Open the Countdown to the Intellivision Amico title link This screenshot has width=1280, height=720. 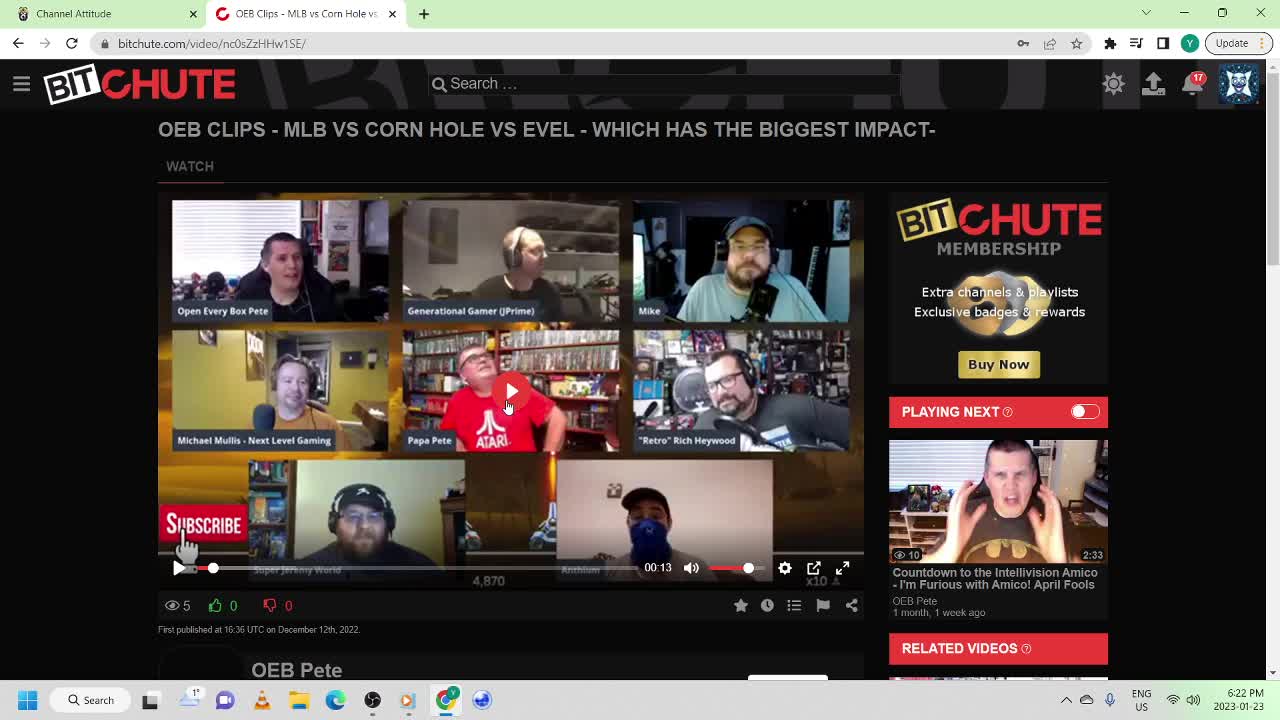(x=995, y=579)
